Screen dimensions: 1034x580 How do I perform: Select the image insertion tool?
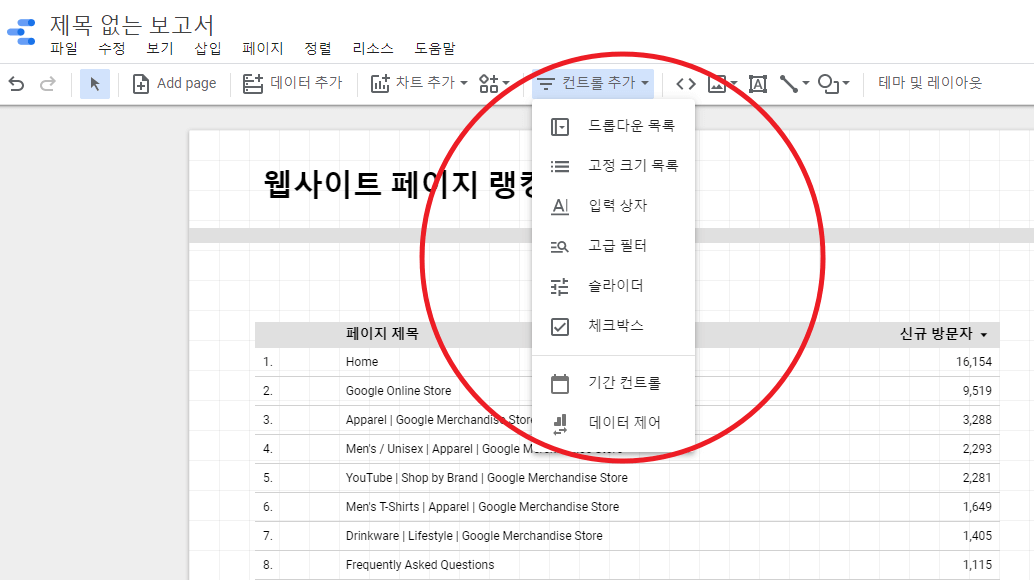(x=716, y=84)
